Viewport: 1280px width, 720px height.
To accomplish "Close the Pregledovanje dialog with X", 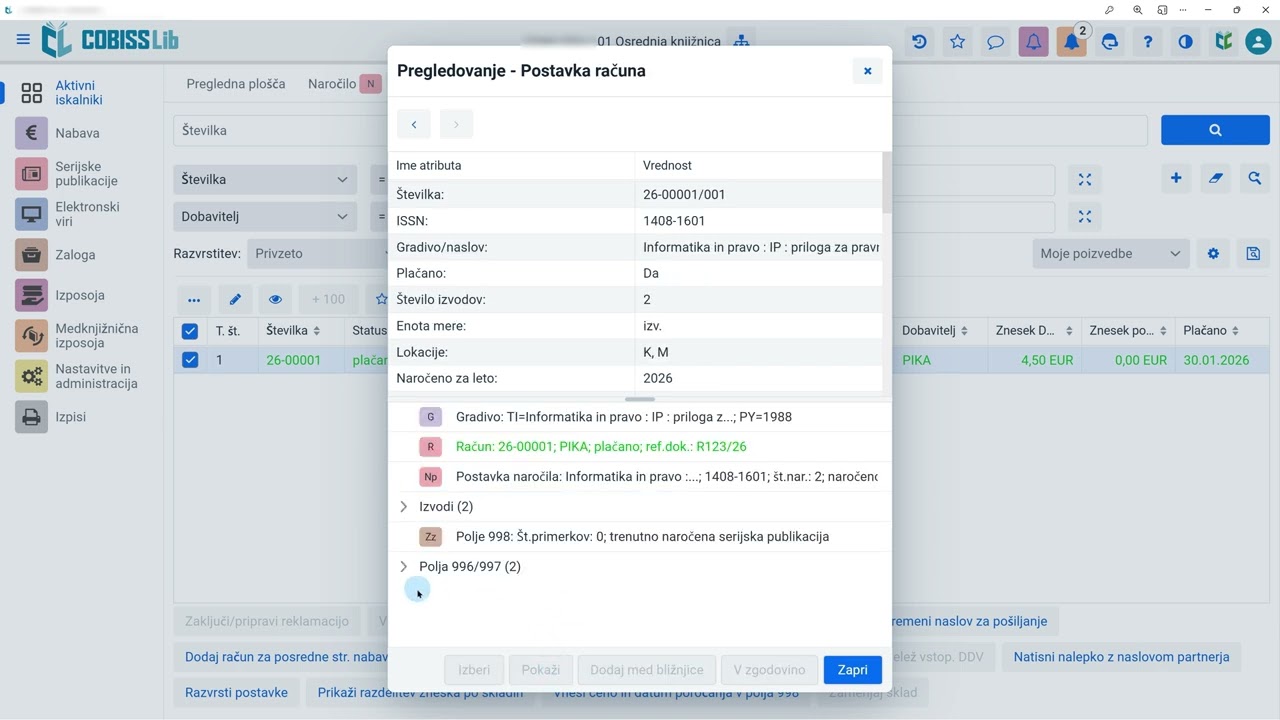I will point(868,71).
